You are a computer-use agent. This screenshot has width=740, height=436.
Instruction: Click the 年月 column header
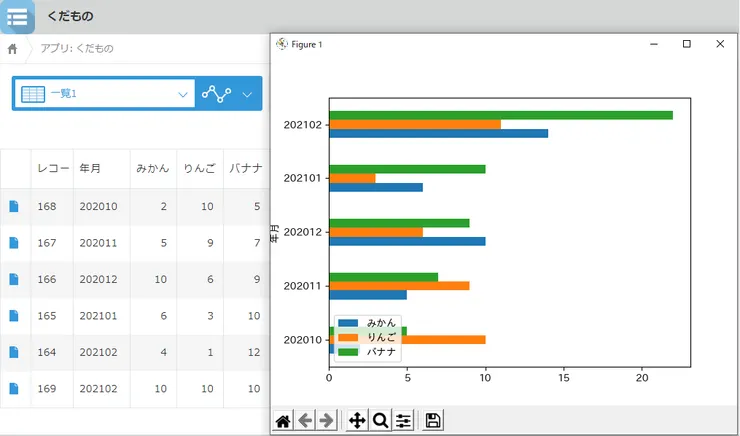coord(90,168)
